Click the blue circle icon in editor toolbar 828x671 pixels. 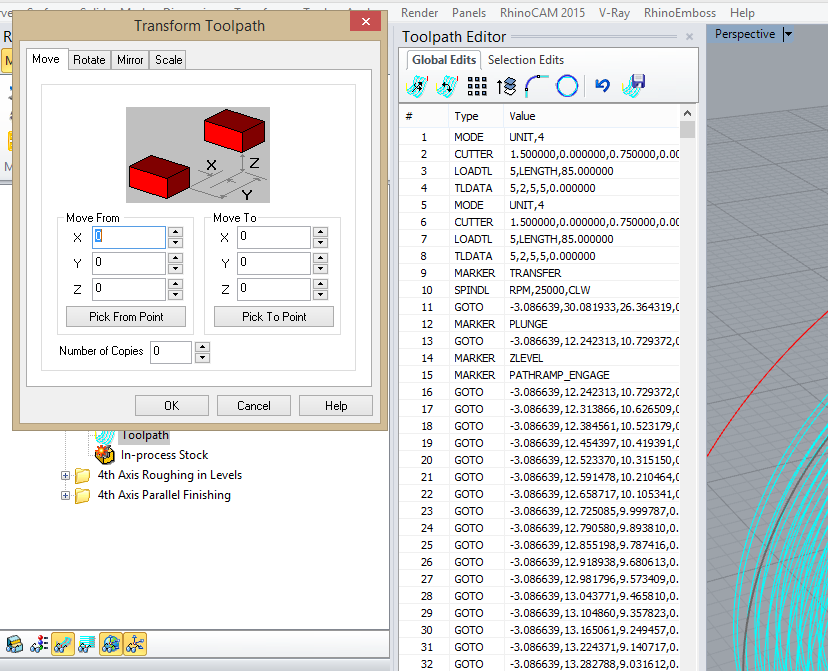tap(567, 86)
